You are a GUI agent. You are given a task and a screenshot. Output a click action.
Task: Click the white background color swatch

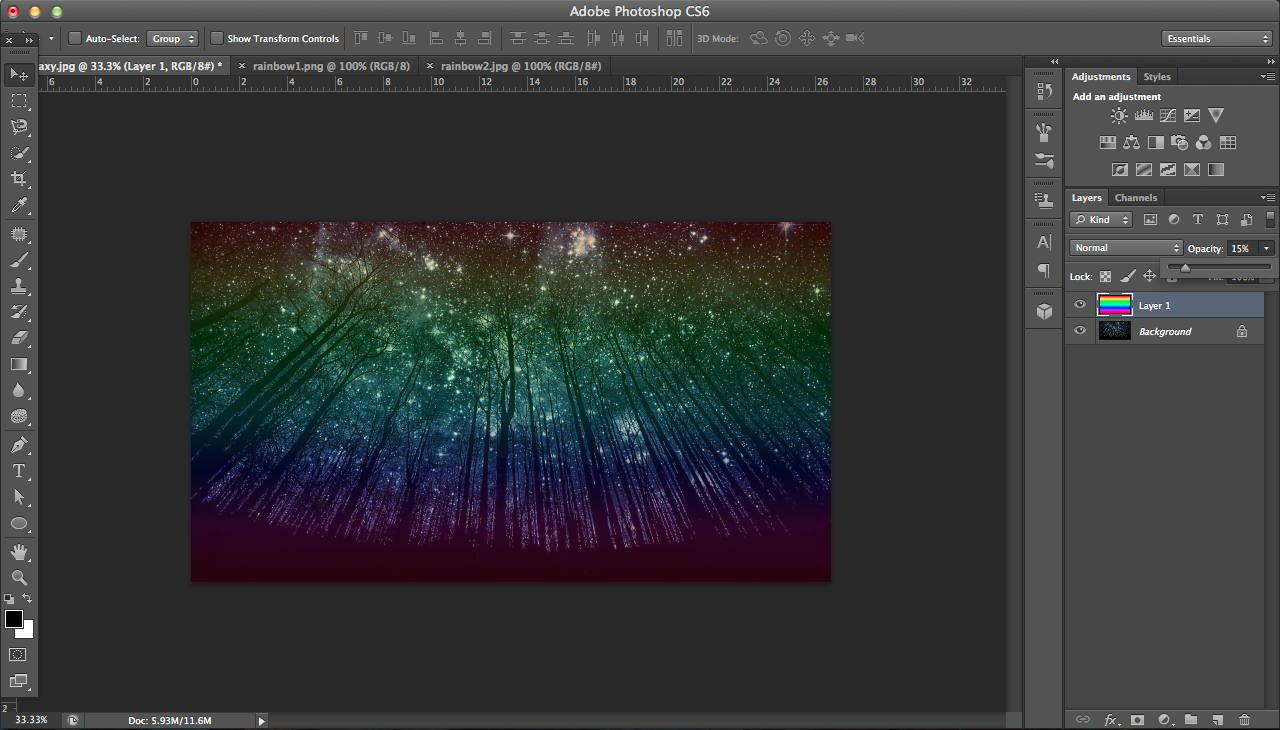pyautogui.click(x=28, y=631)
